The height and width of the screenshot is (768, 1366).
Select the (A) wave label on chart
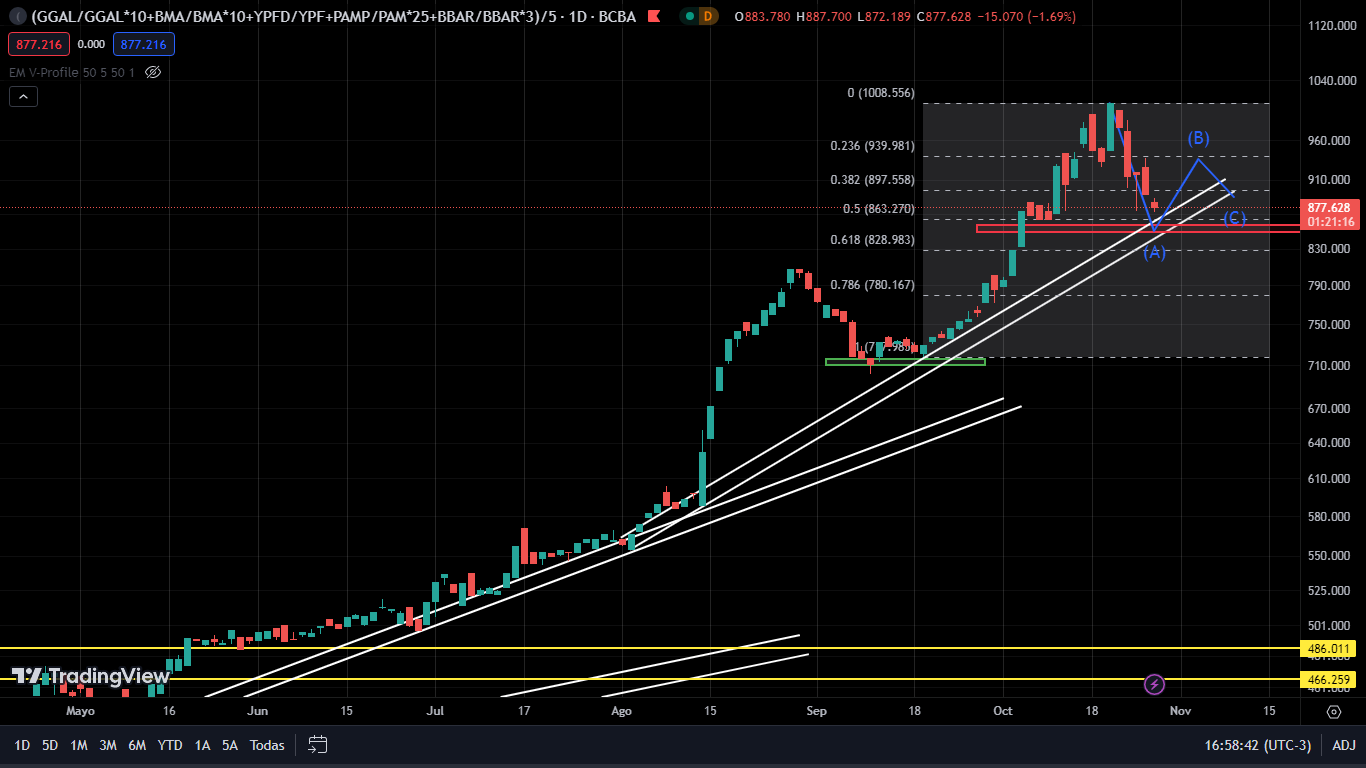1155,252
